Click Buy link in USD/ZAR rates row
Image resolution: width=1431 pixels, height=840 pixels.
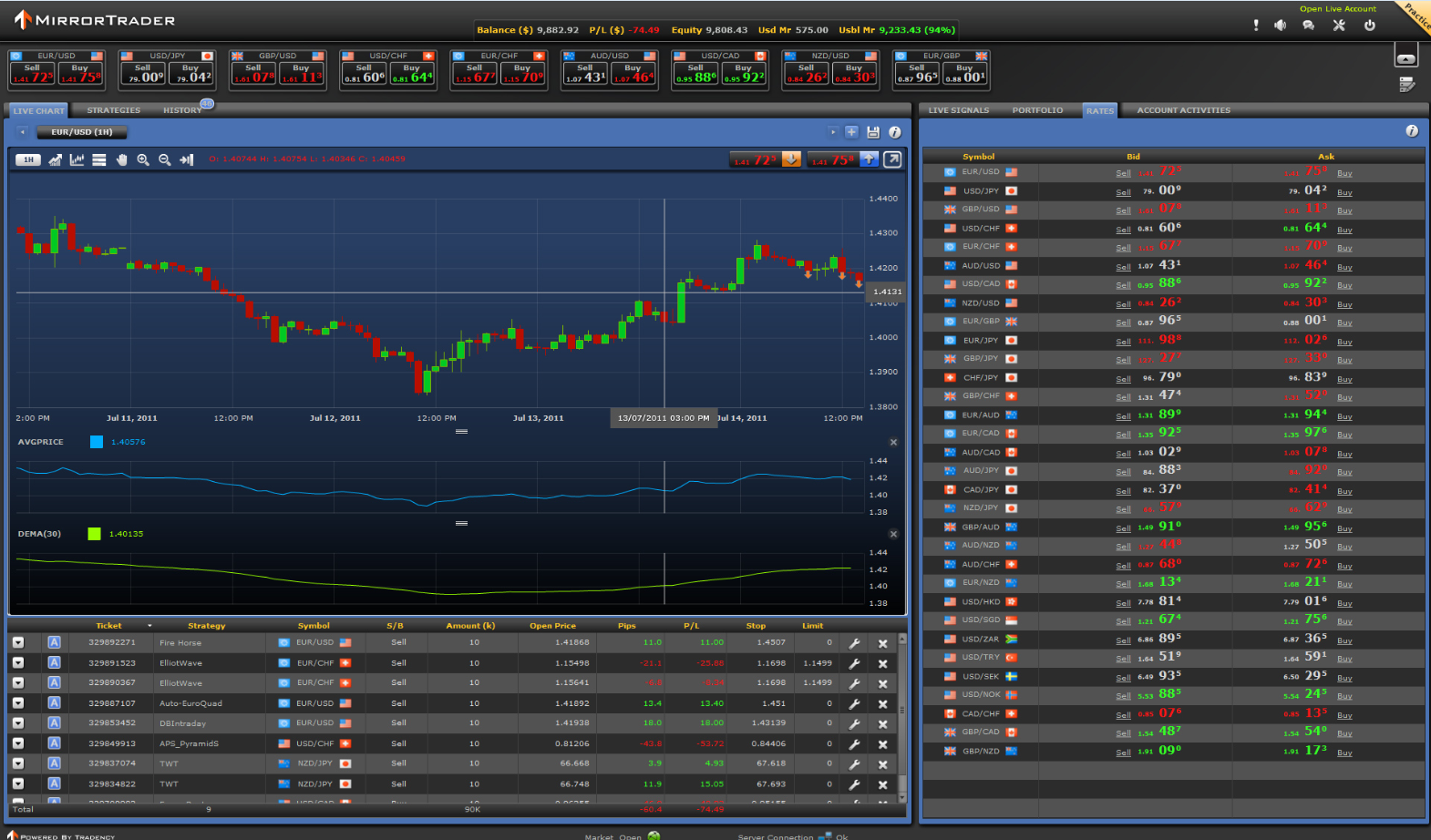pos(1344,640)
